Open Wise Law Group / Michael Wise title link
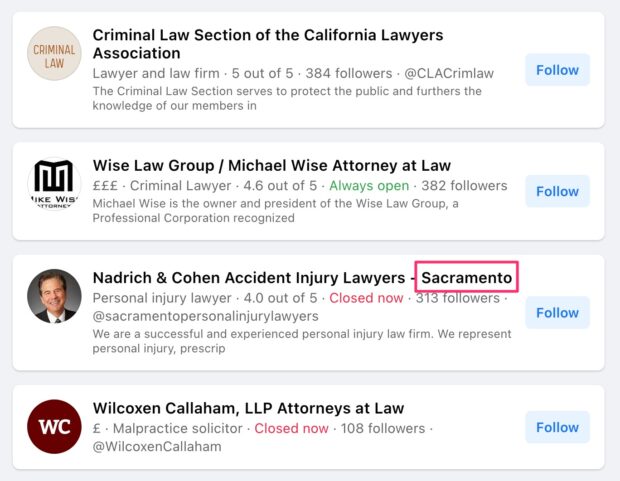Screen dimensions: 620x481 coord(271,166)
